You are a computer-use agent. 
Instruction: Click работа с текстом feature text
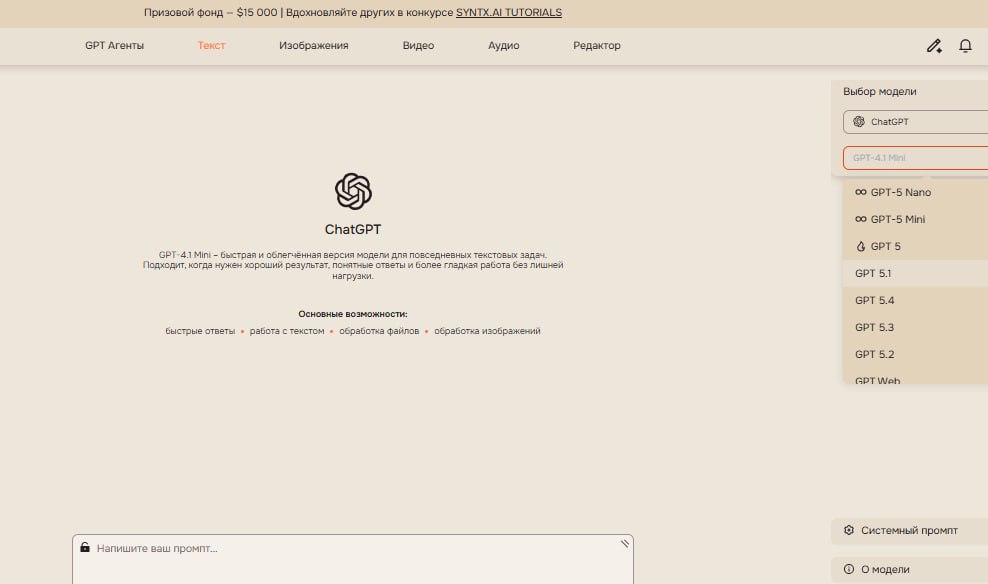point(287,331)
